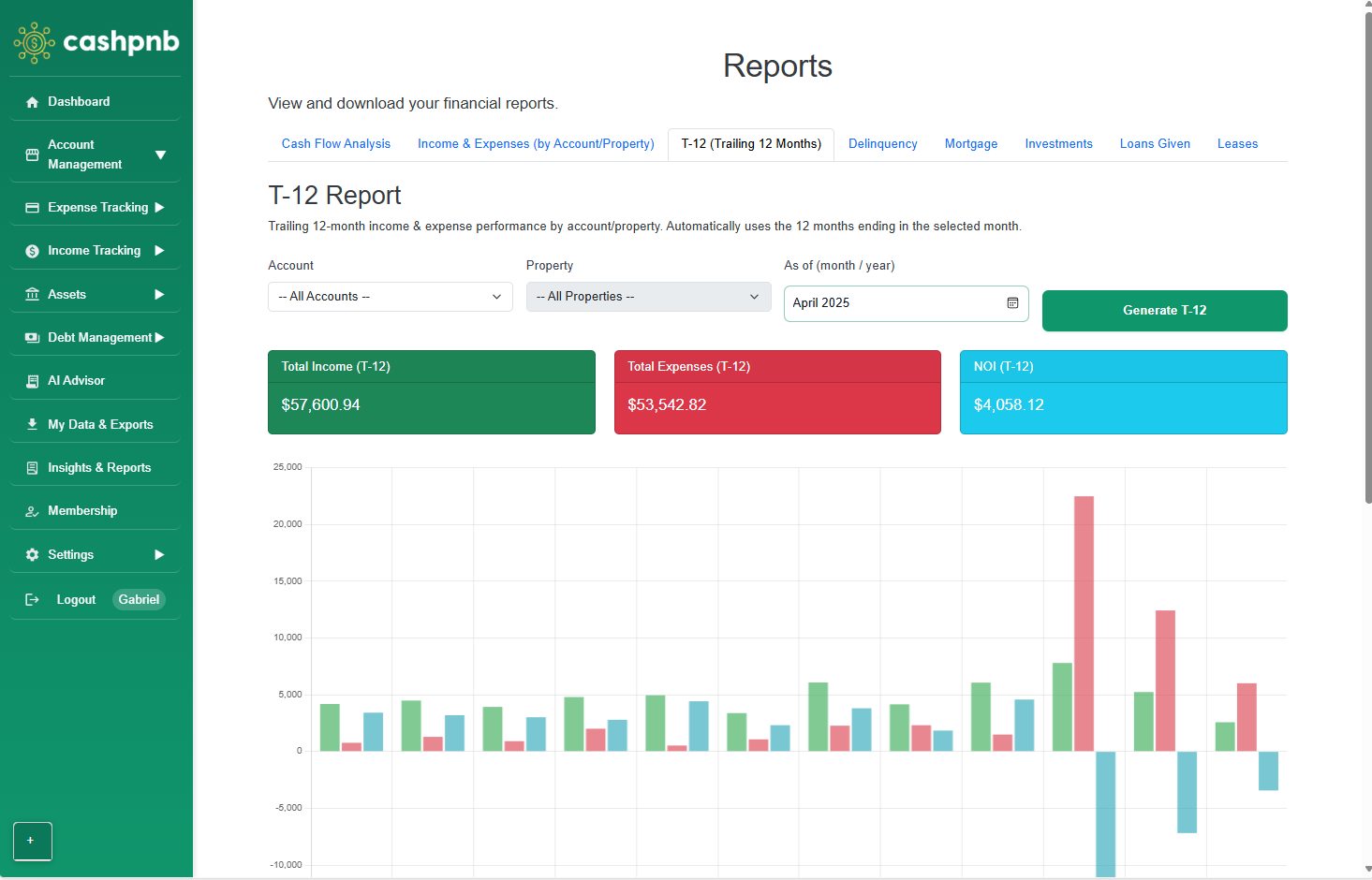Open the Account dropdown showing All Accounts
1372x880 pixels.
click(390, 297)
